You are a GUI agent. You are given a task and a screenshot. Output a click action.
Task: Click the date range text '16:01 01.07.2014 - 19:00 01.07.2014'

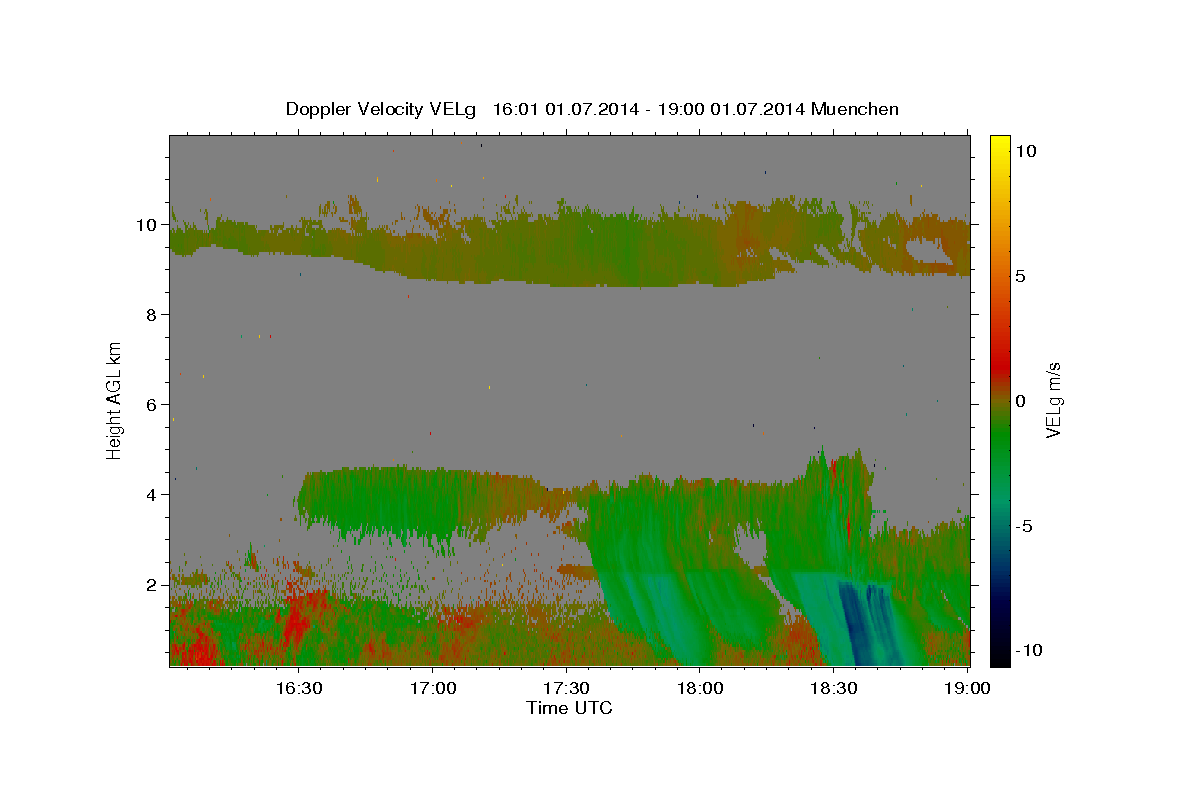(x=650, y=109)
